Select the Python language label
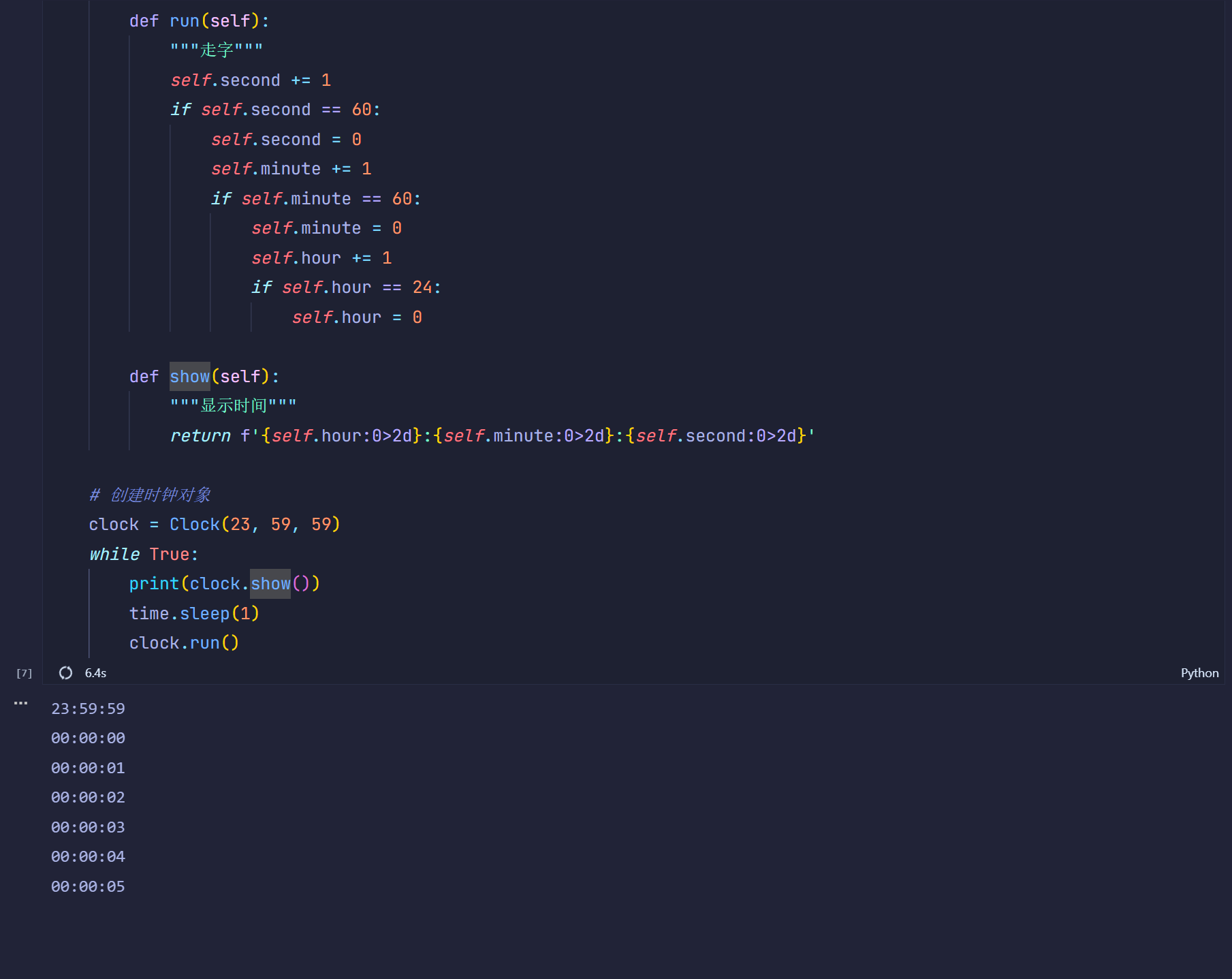The width and height of the screenshot is (1232, 979). (1199, 672)
